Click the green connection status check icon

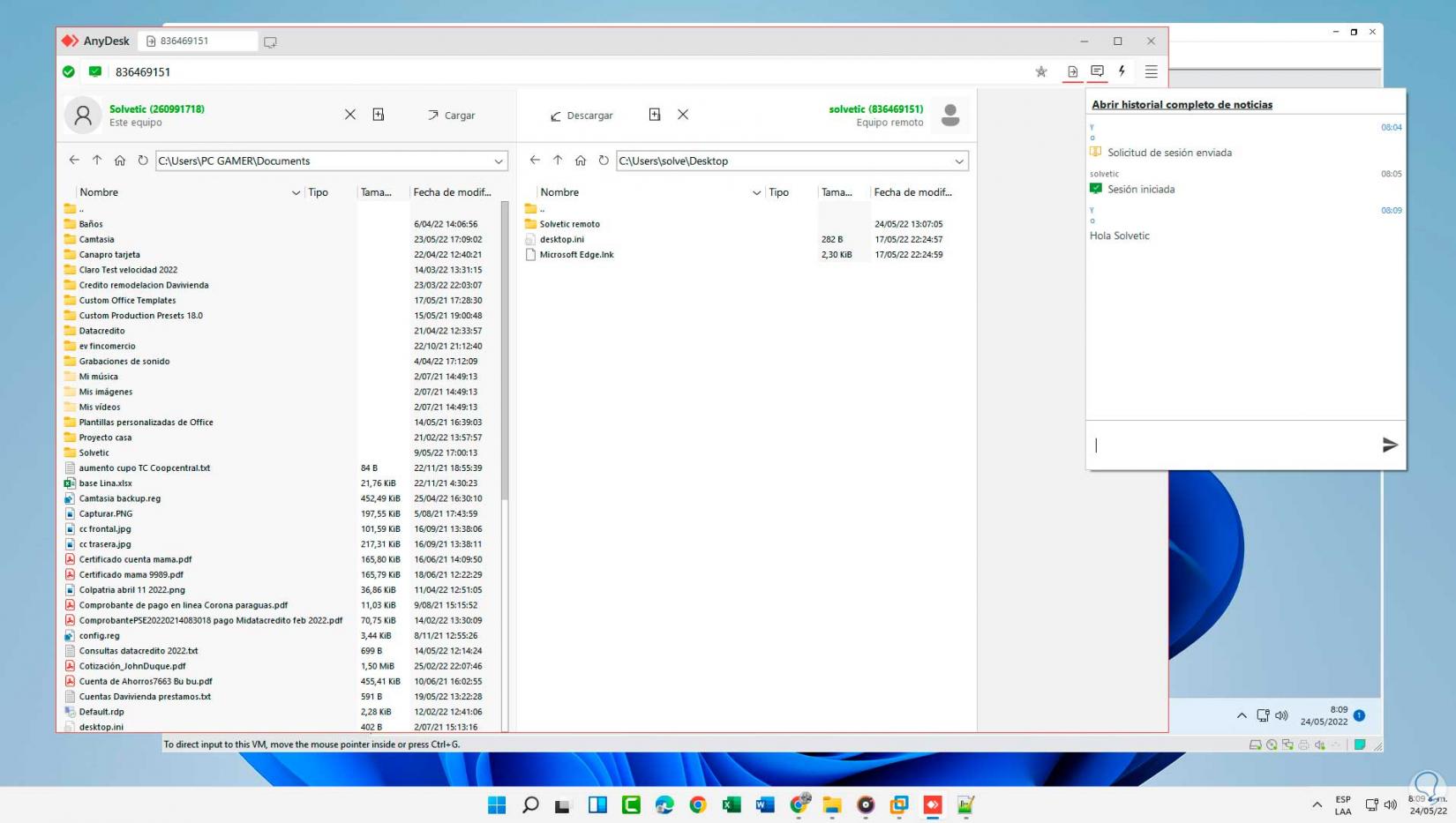click(x=69, y=71)
